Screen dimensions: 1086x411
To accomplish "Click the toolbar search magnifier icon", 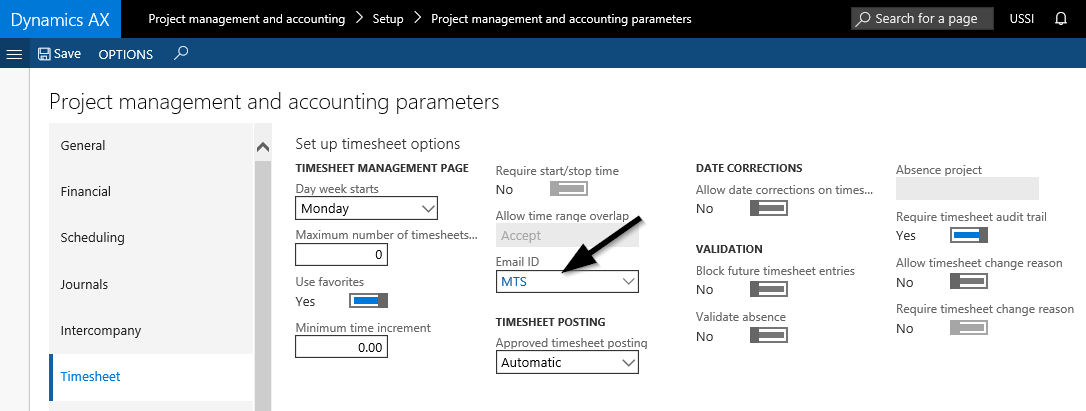I will click(x=181, y=54).
